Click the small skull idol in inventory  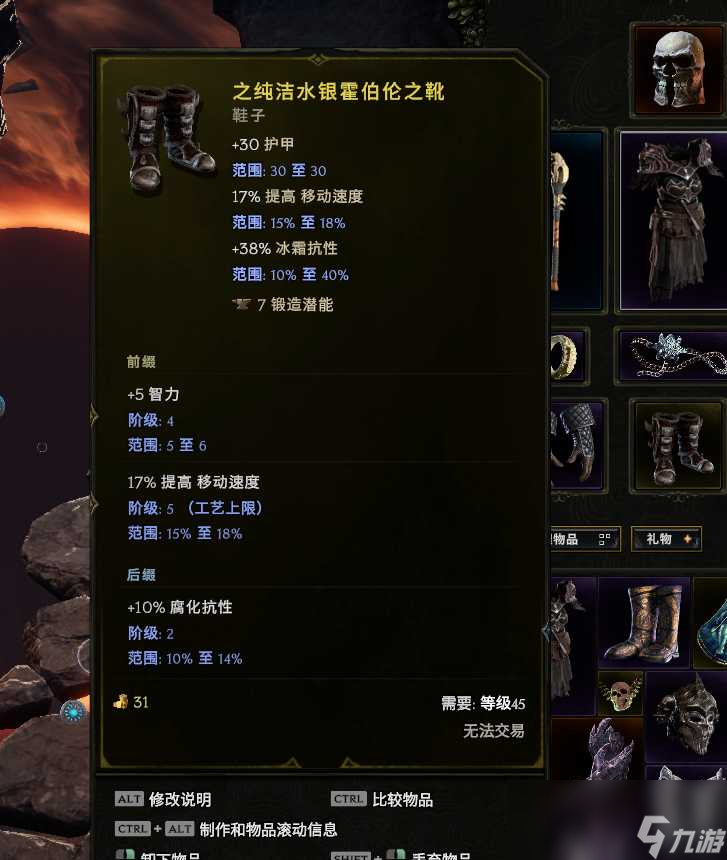tap(621, 692)
